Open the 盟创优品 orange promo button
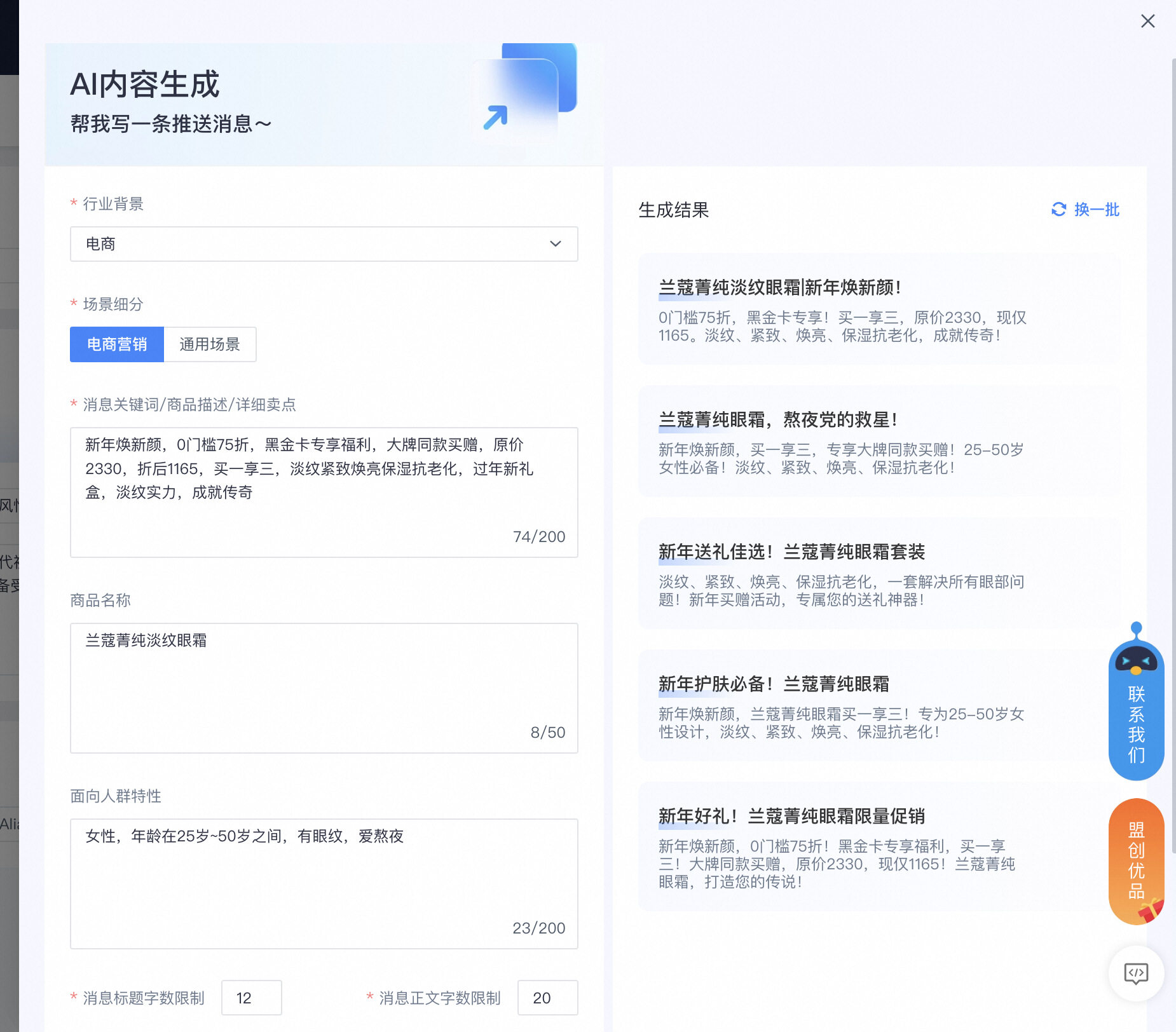Viewport: 1176px width, 1032px height. coord(1136,862)
